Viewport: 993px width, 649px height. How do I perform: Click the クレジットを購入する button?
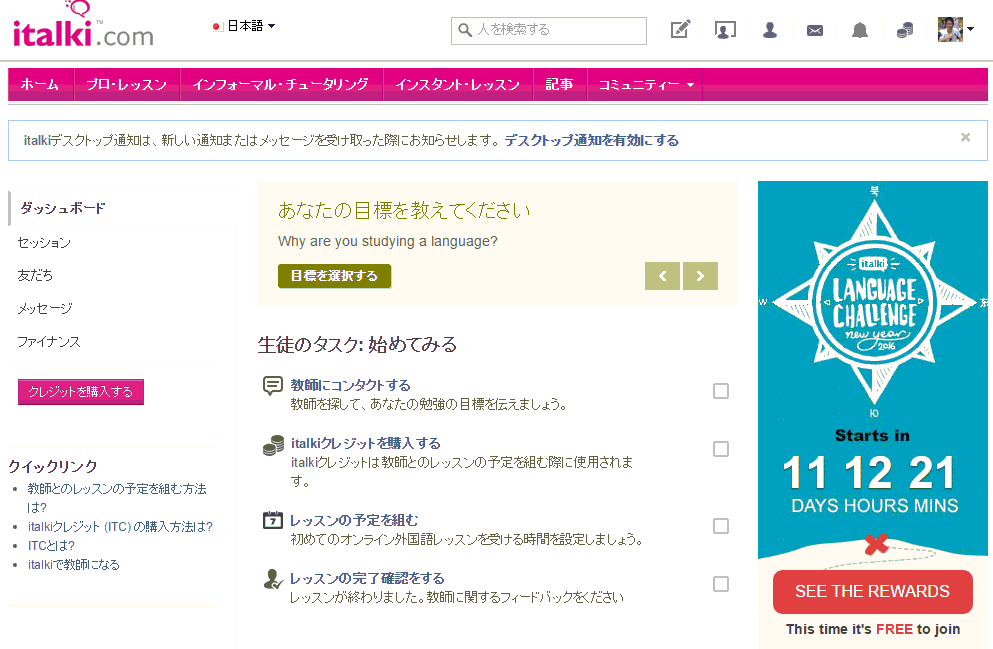point(81,392)
